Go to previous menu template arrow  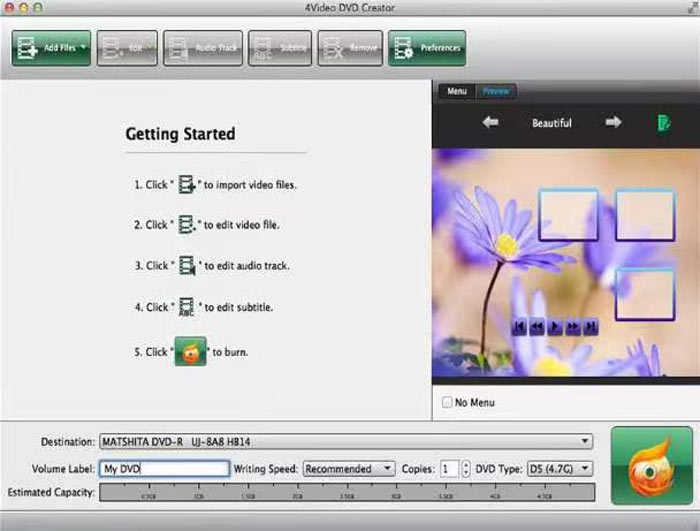(x=490, y=122)
